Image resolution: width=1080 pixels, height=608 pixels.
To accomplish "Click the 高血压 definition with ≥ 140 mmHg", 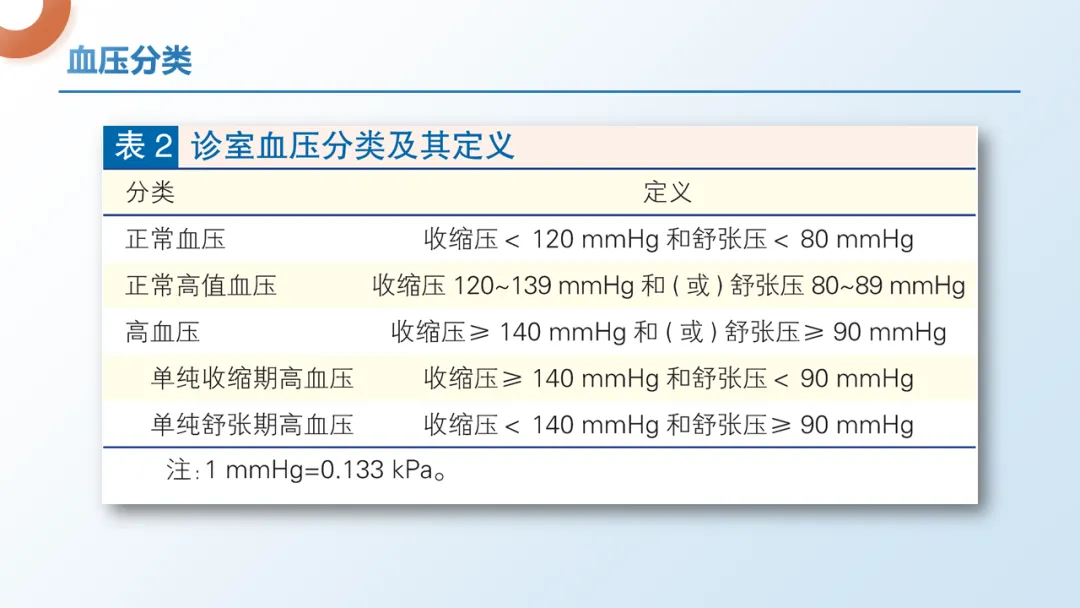I will tap(668, 333).
